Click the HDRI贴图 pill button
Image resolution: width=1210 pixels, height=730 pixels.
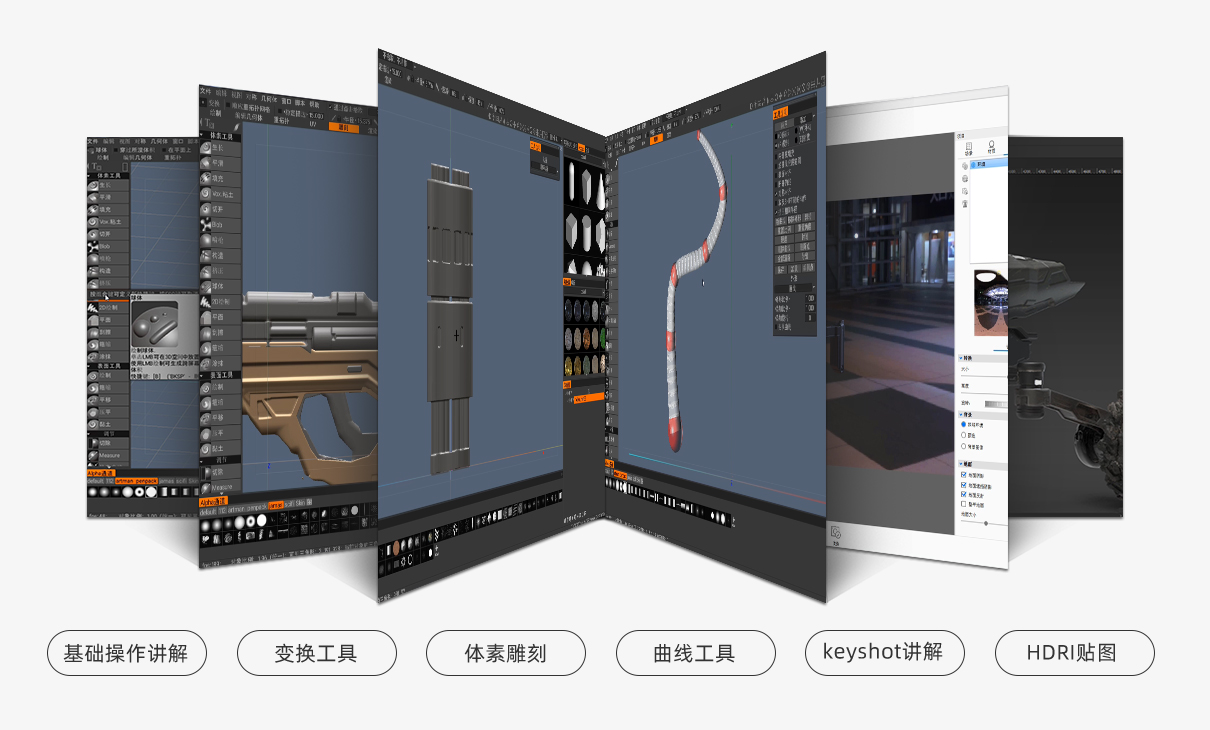pos(1074,653)
